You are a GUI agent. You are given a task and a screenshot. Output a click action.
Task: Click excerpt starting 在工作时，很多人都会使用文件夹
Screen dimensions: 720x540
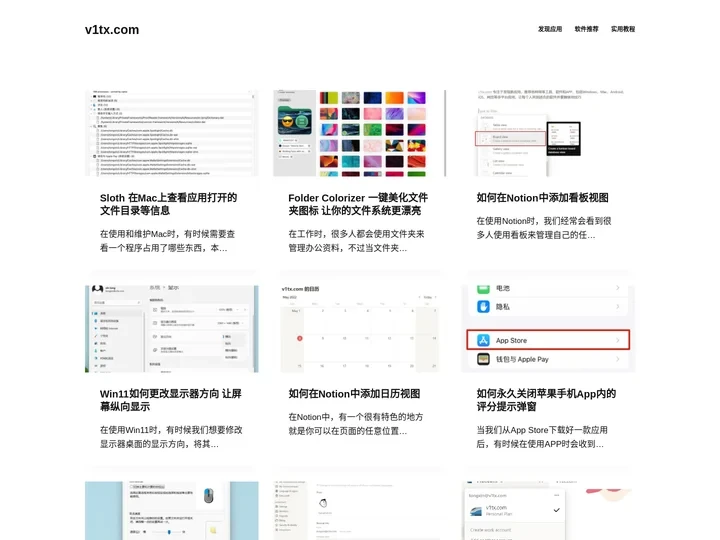point(356,241)
